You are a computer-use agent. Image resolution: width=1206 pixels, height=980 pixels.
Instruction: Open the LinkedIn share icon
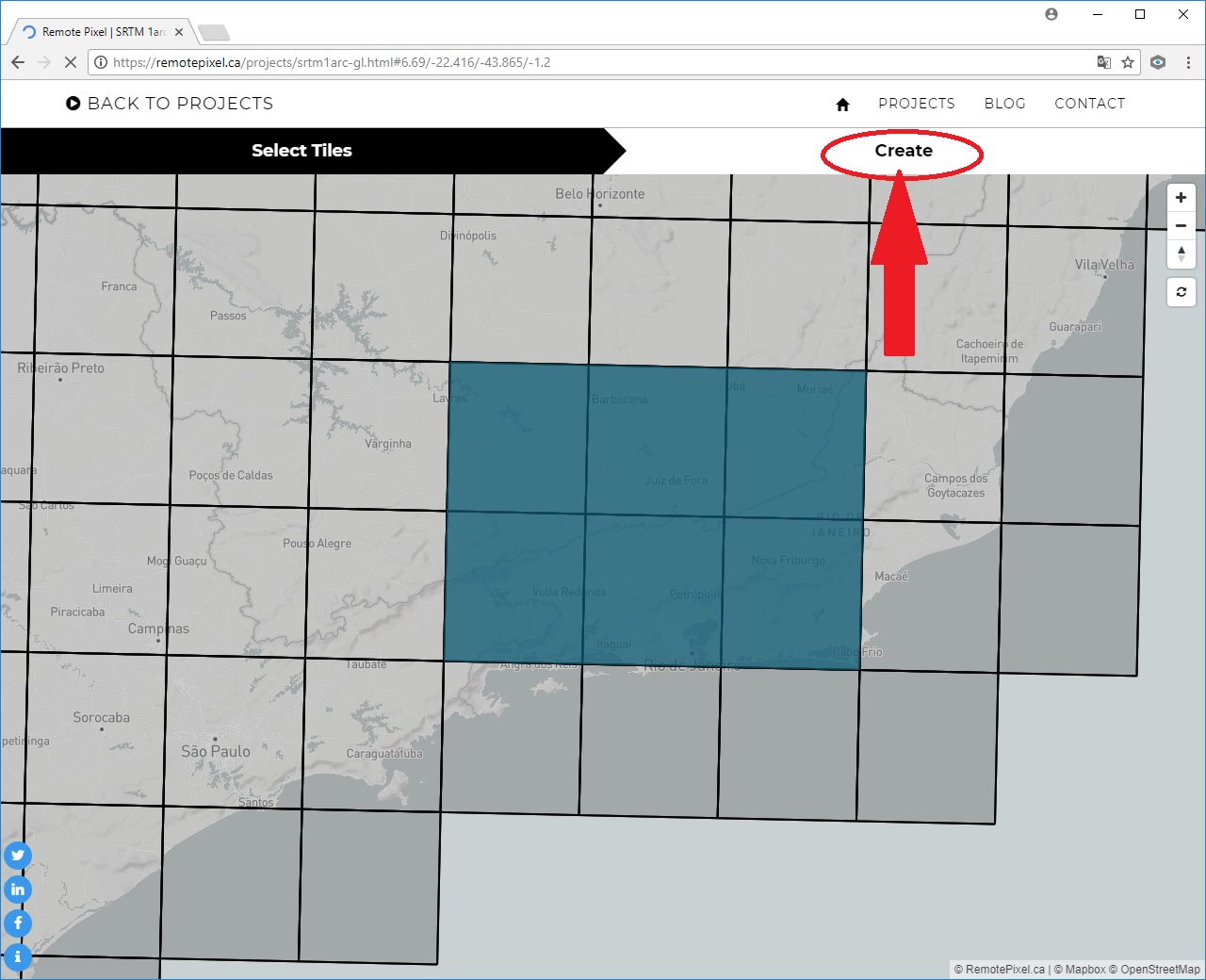click(18, 890)
